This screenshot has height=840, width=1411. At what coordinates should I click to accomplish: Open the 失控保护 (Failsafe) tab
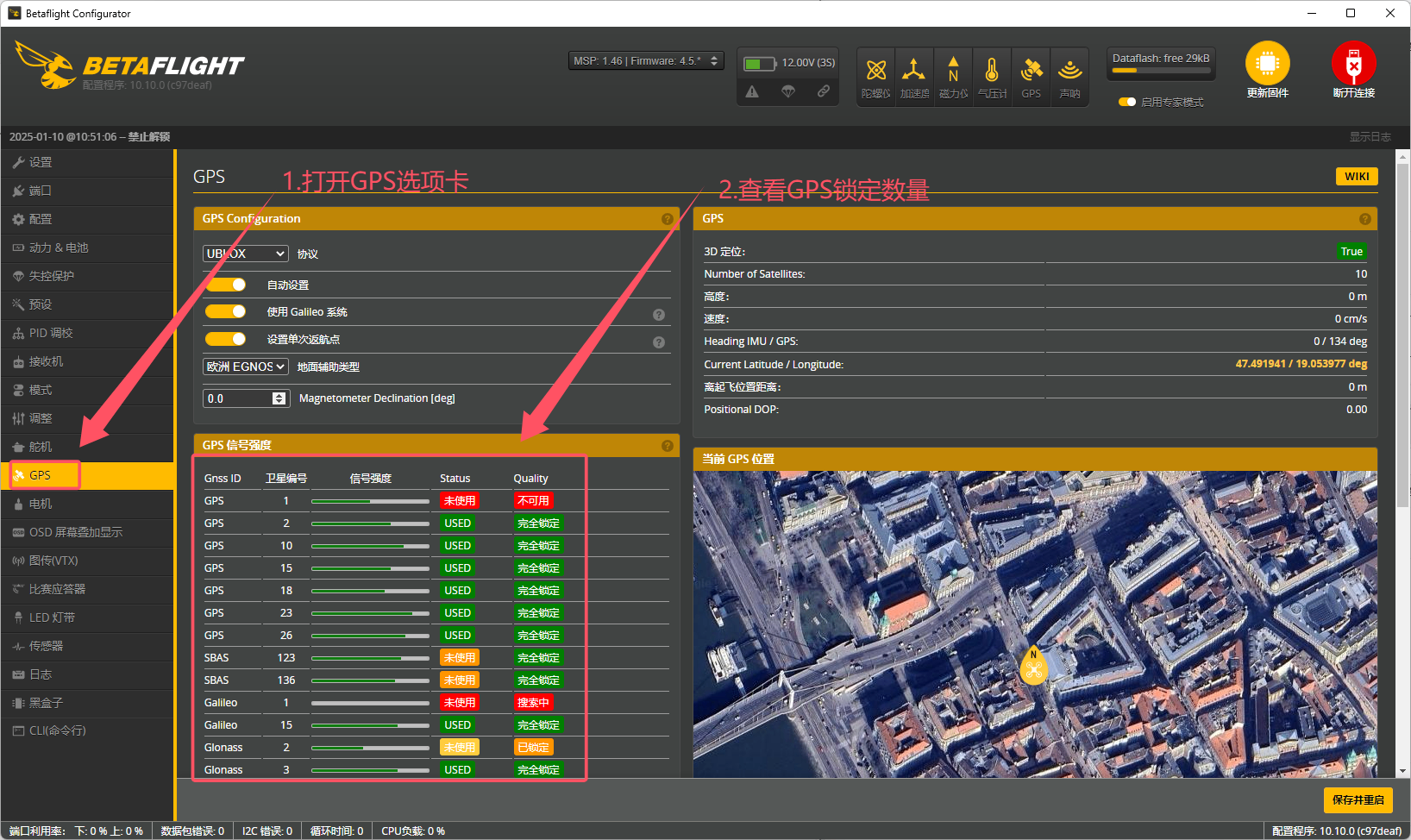pyautogui.click(x=87, y=276)
